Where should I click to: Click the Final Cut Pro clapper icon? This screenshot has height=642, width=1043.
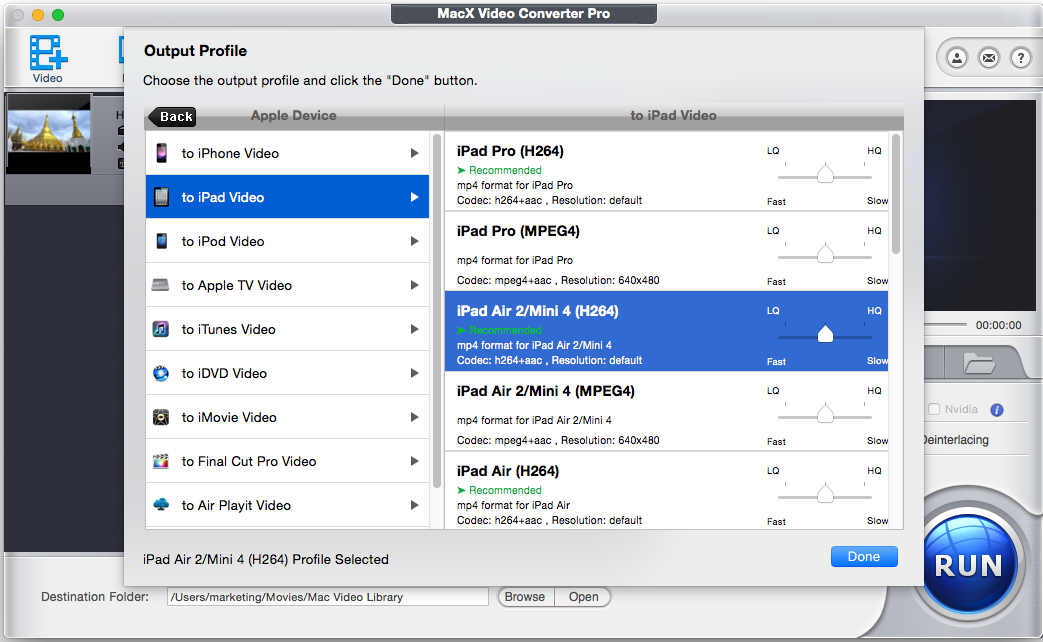pyautogui.click(x=161, y=461)
